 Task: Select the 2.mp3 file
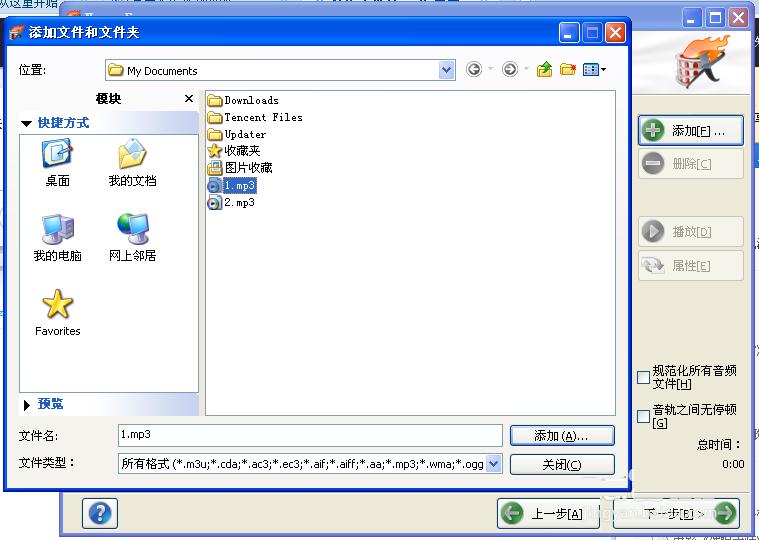[238, 202]
